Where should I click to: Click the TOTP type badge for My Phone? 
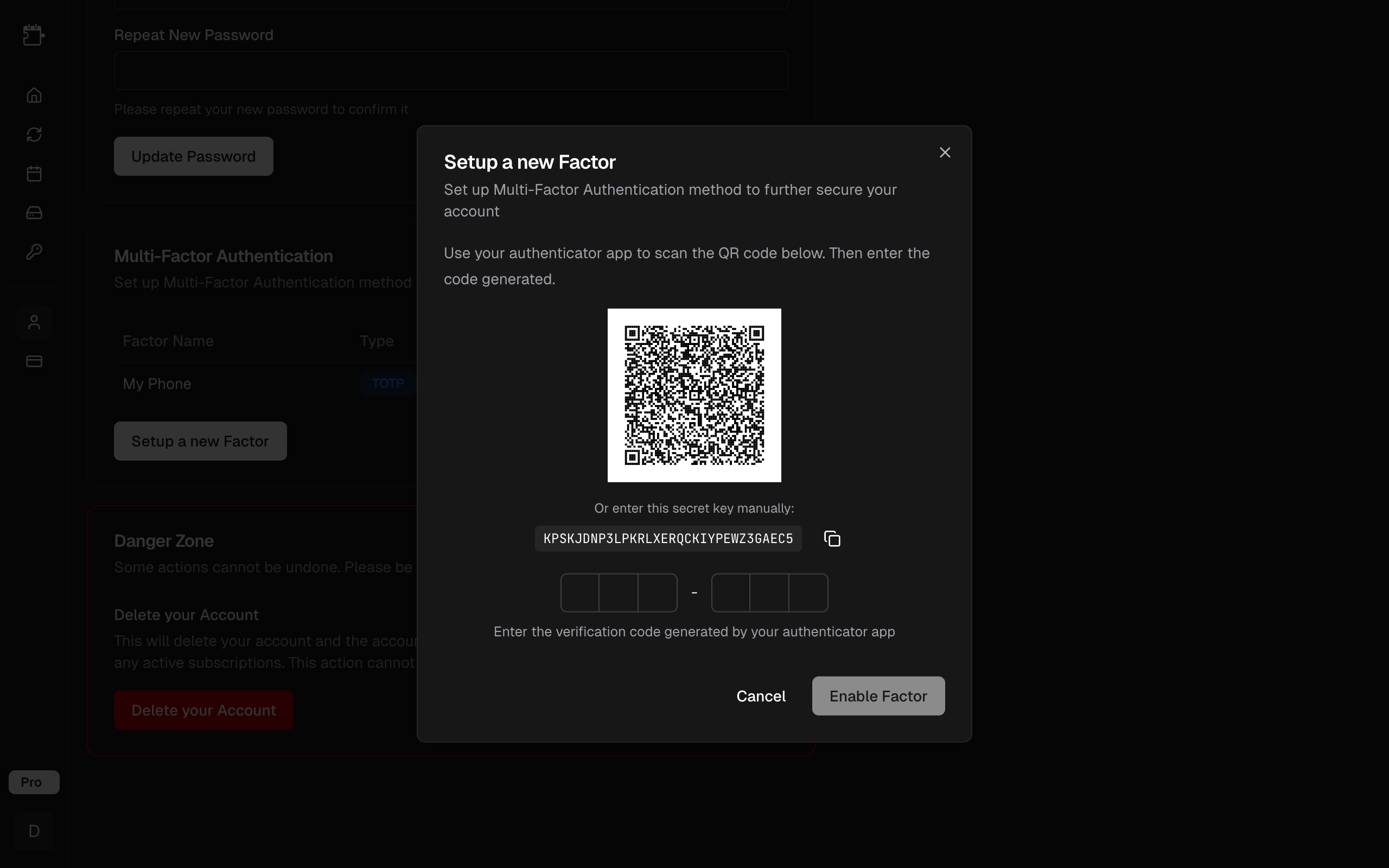pyautogui.click(x=388, y=384)
